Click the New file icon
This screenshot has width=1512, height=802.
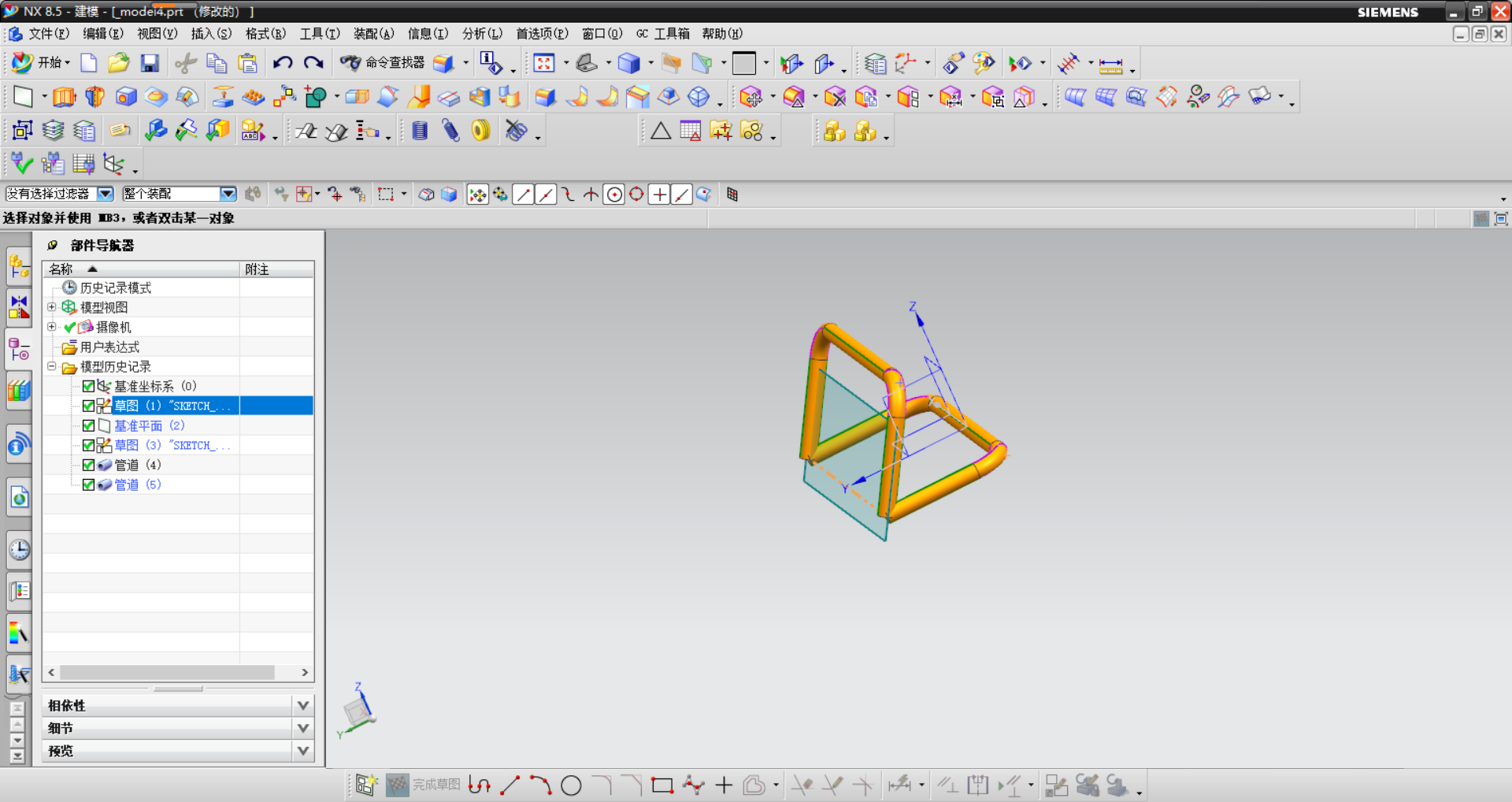tap(89, 63)
